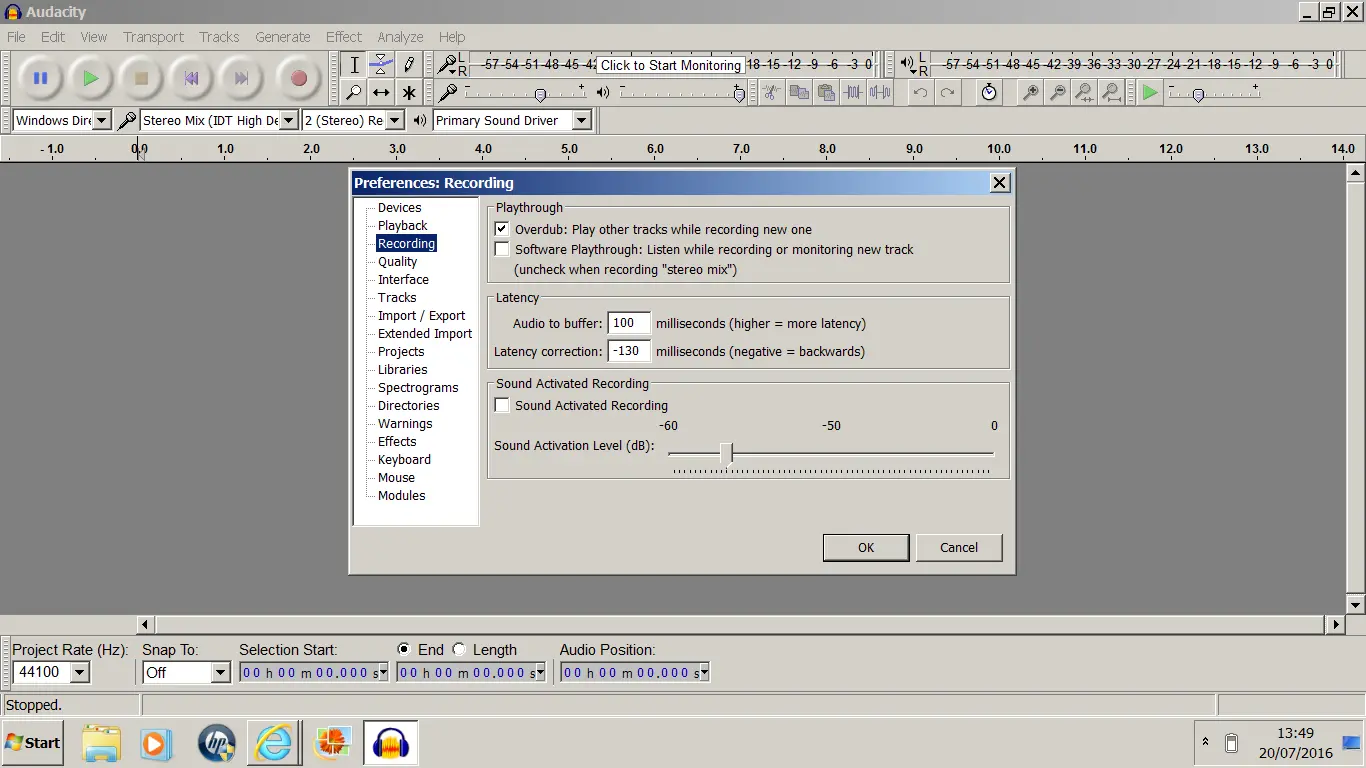This screenshot has width=1366, height=768.
Task: Select Devices in preferences list
Action: (x=399, y=207)
